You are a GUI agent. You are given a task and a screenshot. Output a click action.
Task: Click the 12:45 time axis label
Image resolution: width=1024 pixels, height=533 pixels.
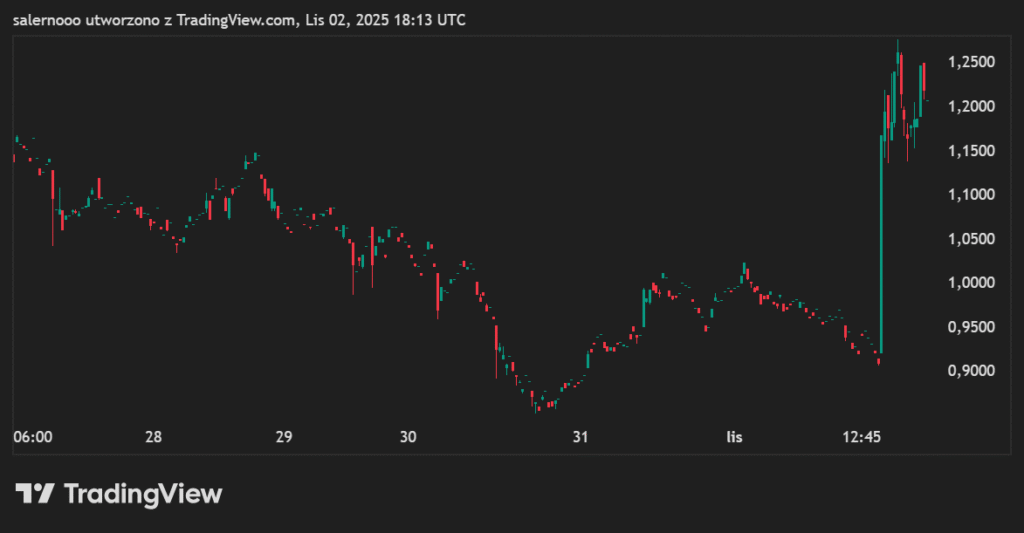tap(861, 437)
